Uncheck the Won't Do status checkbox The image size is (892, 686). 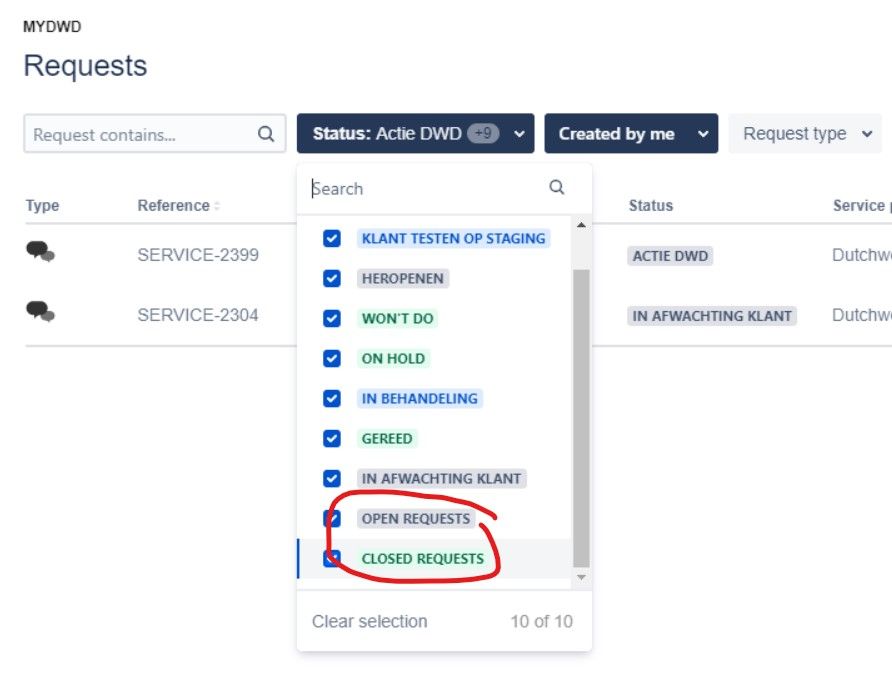[x=332, y=319]
